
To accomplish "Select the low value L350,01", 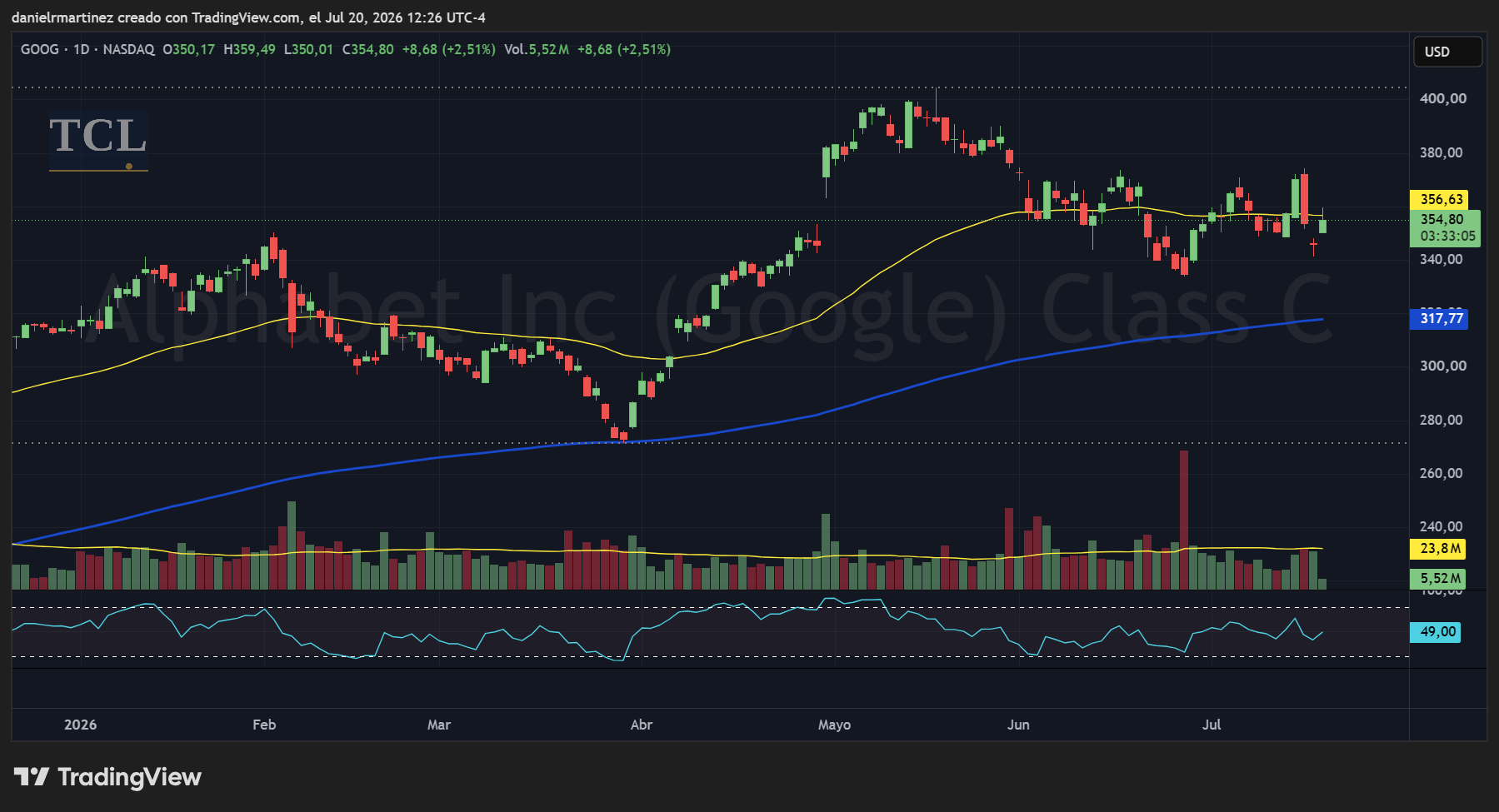I will point(308,49).
